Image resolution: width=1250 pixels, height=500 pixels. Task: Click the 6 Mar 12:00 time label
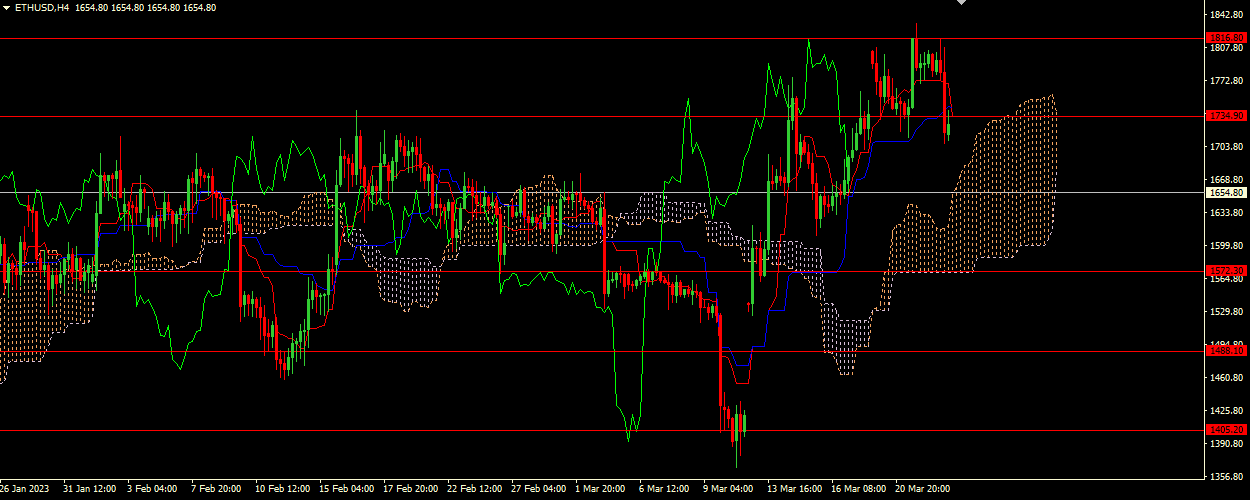tap(665, 490)
